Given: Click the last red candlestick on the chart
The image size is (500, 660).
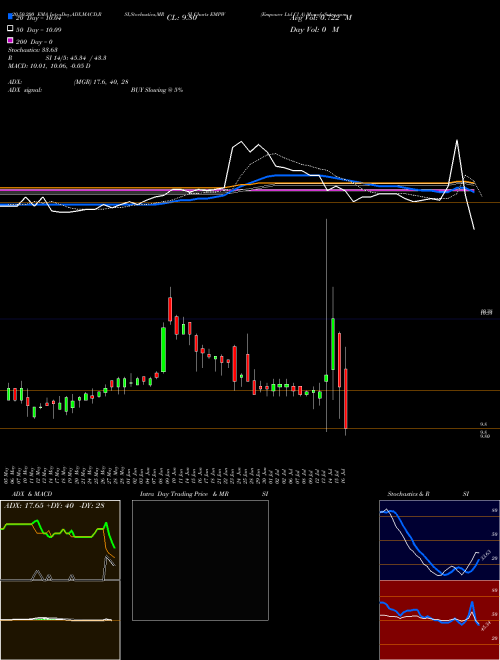Looking at the screenshot, I should click(346, 398).
